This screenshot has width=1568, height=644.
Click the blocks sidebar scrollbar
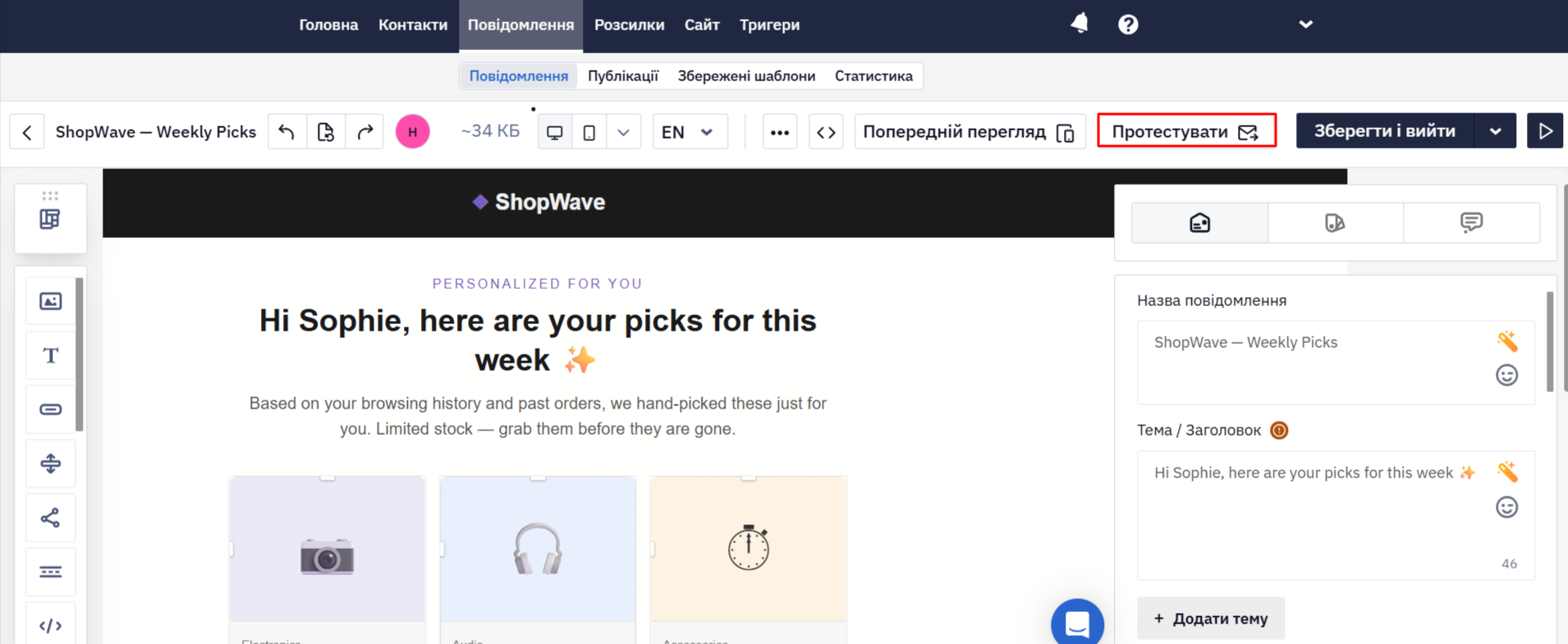(x=80, y=354)
